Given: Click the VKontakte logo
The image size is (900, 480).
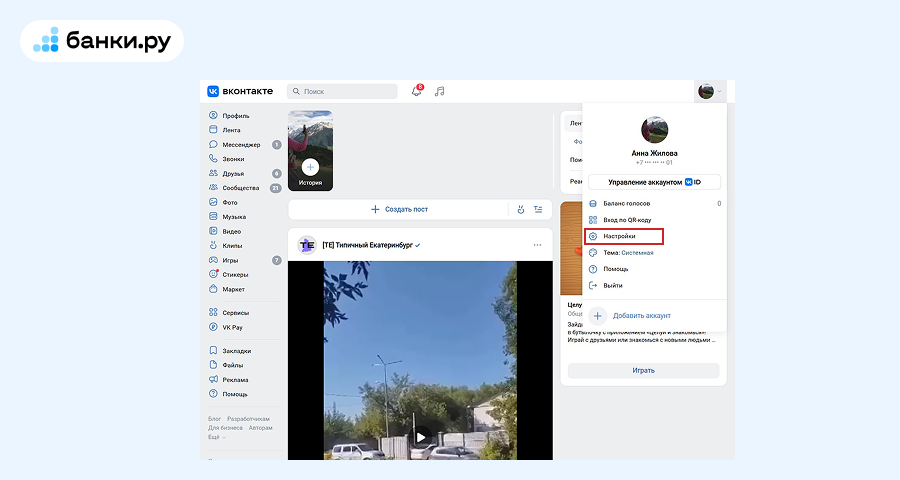Looking at the screenshot, I should 240,91.
